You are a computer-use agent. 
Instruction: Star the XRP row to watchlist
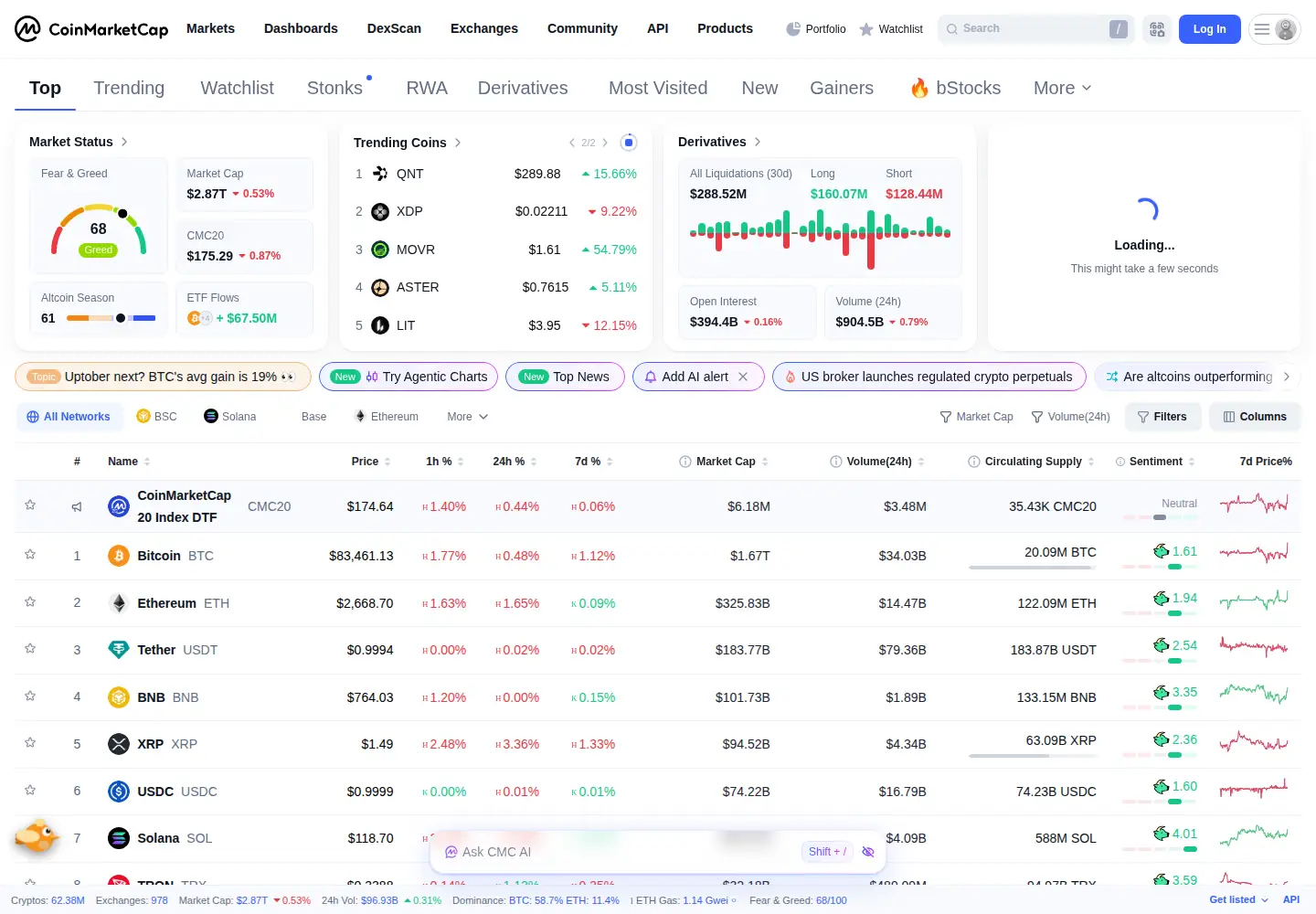(30, 742)
